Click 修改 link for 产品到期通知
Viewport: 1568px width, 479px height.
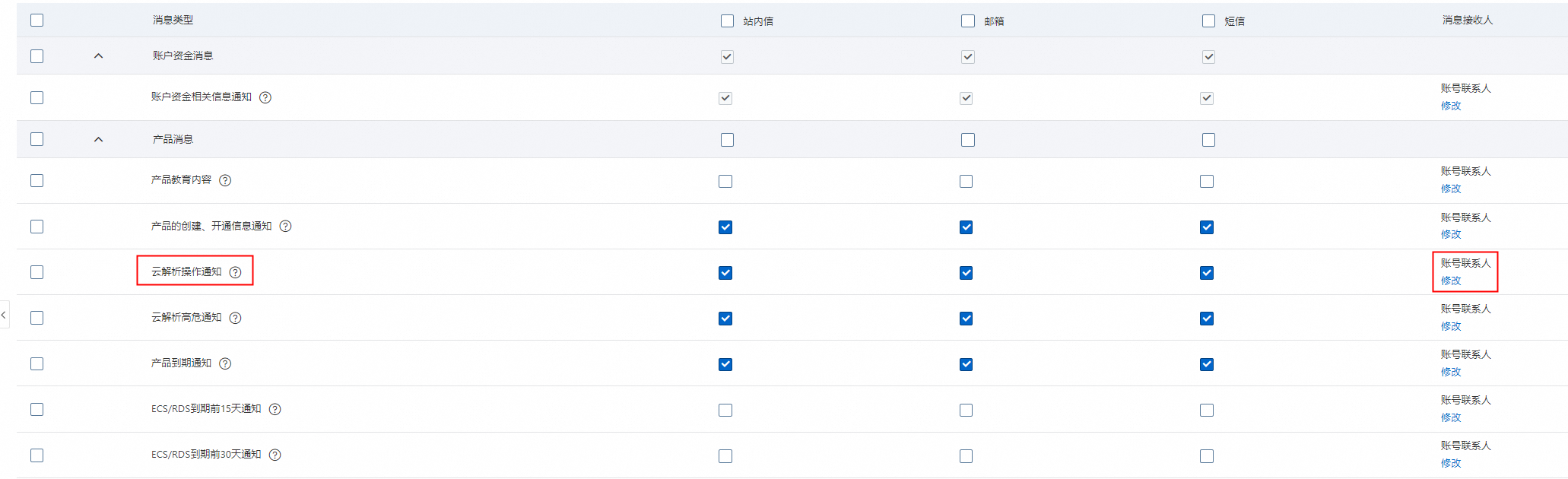[1451, 372]
